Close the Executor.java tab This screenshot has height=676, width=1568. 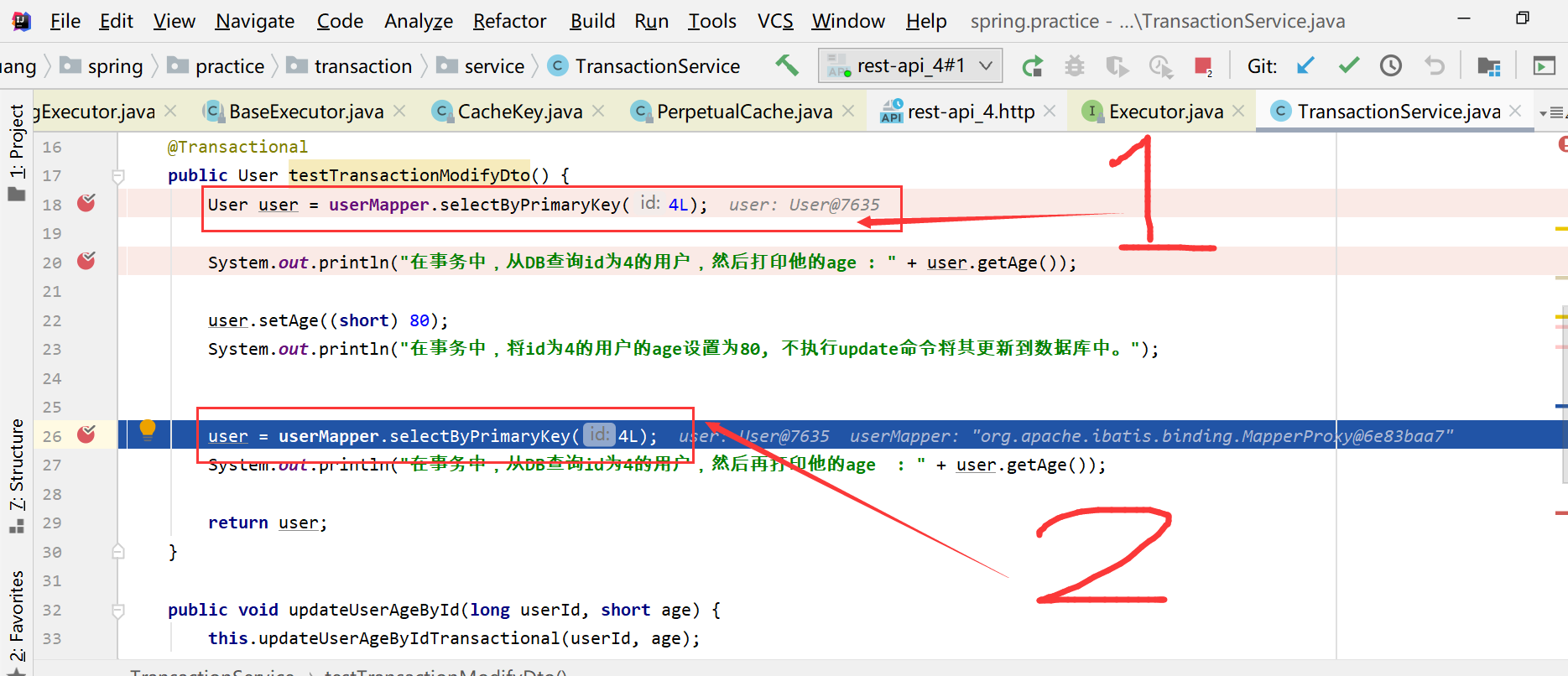1238,111
